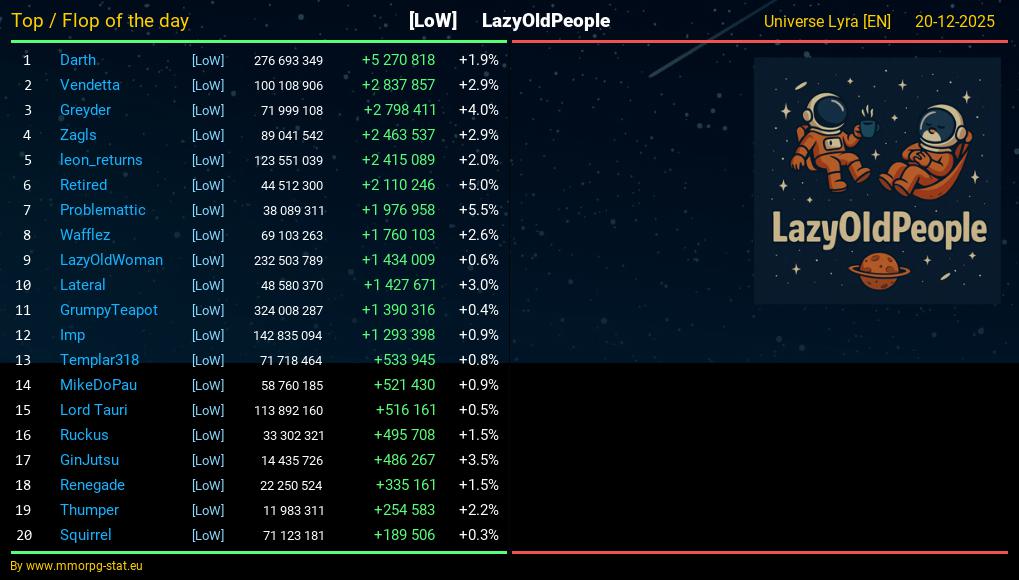Click Problemattic's +5.5% percentage value
This screenshot has width=1019, height=580.
coord(478,210)
